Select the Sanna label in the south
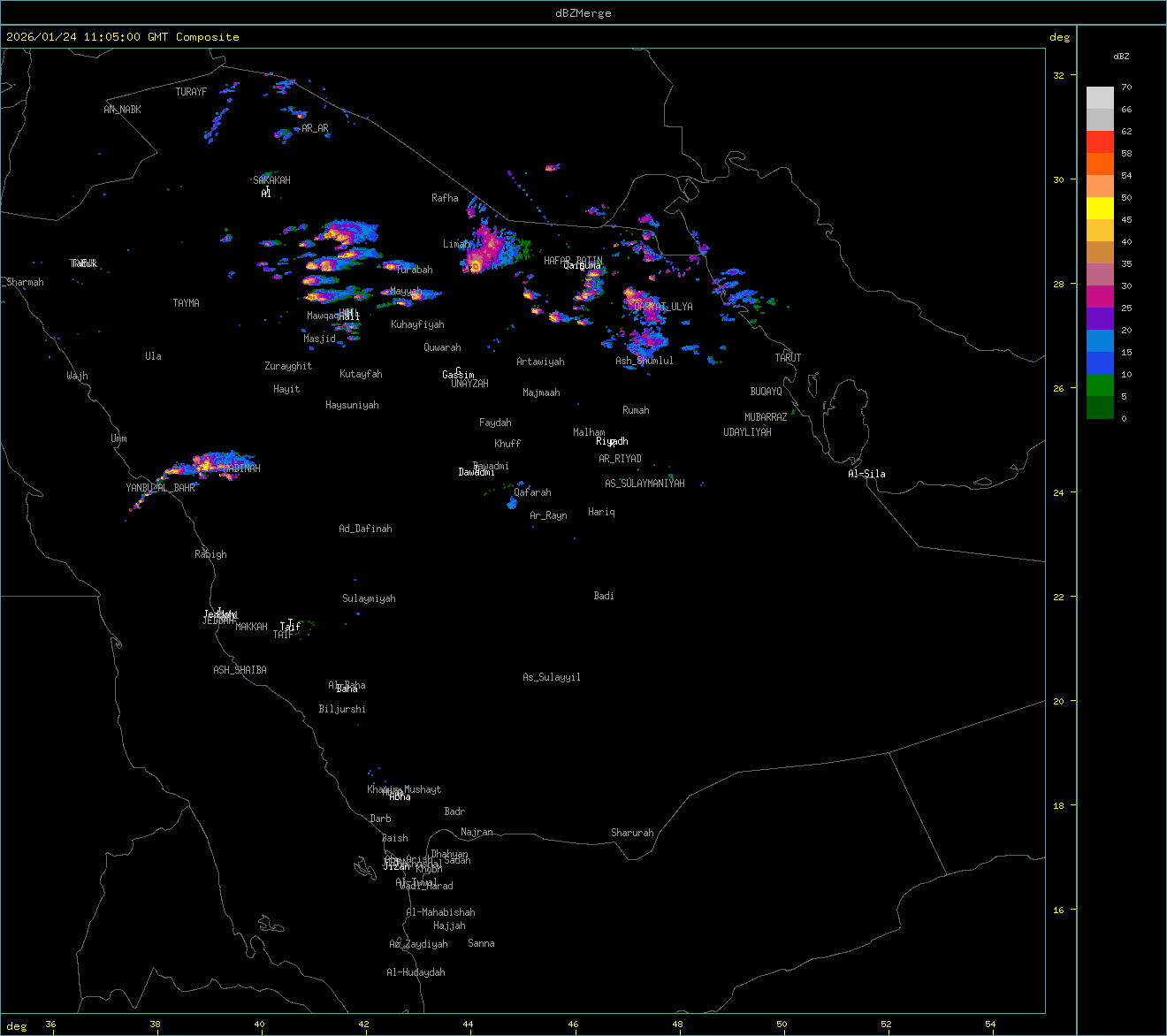This screenshot has height=1036, width=1167. tap(481, 943)
